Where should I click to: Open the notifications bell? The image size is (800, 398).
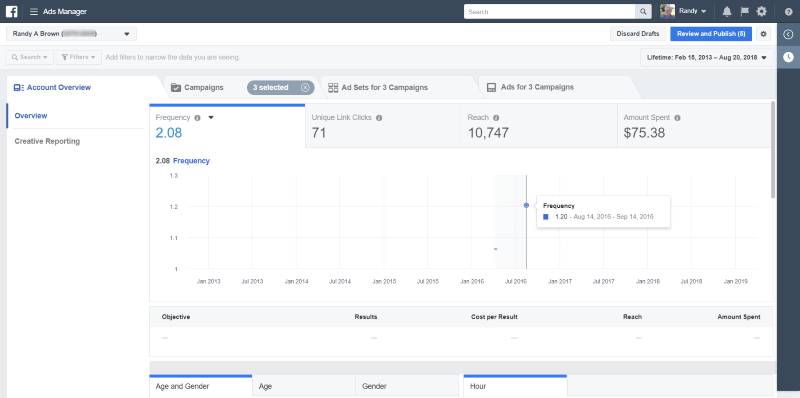[x=727, y=11]
